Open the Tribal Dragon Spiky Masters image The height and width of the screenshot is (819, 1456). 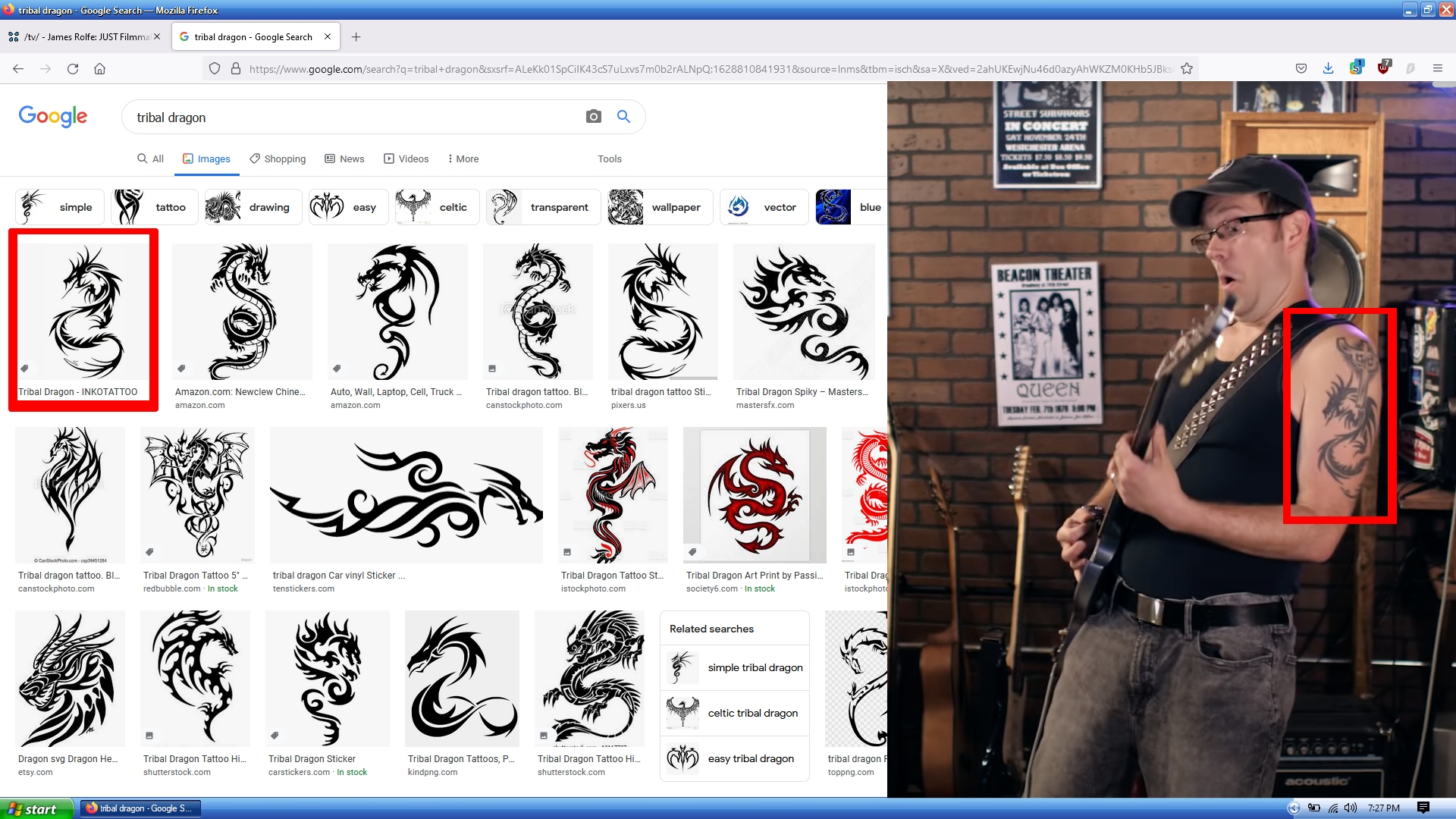click(x=804, y=312)
